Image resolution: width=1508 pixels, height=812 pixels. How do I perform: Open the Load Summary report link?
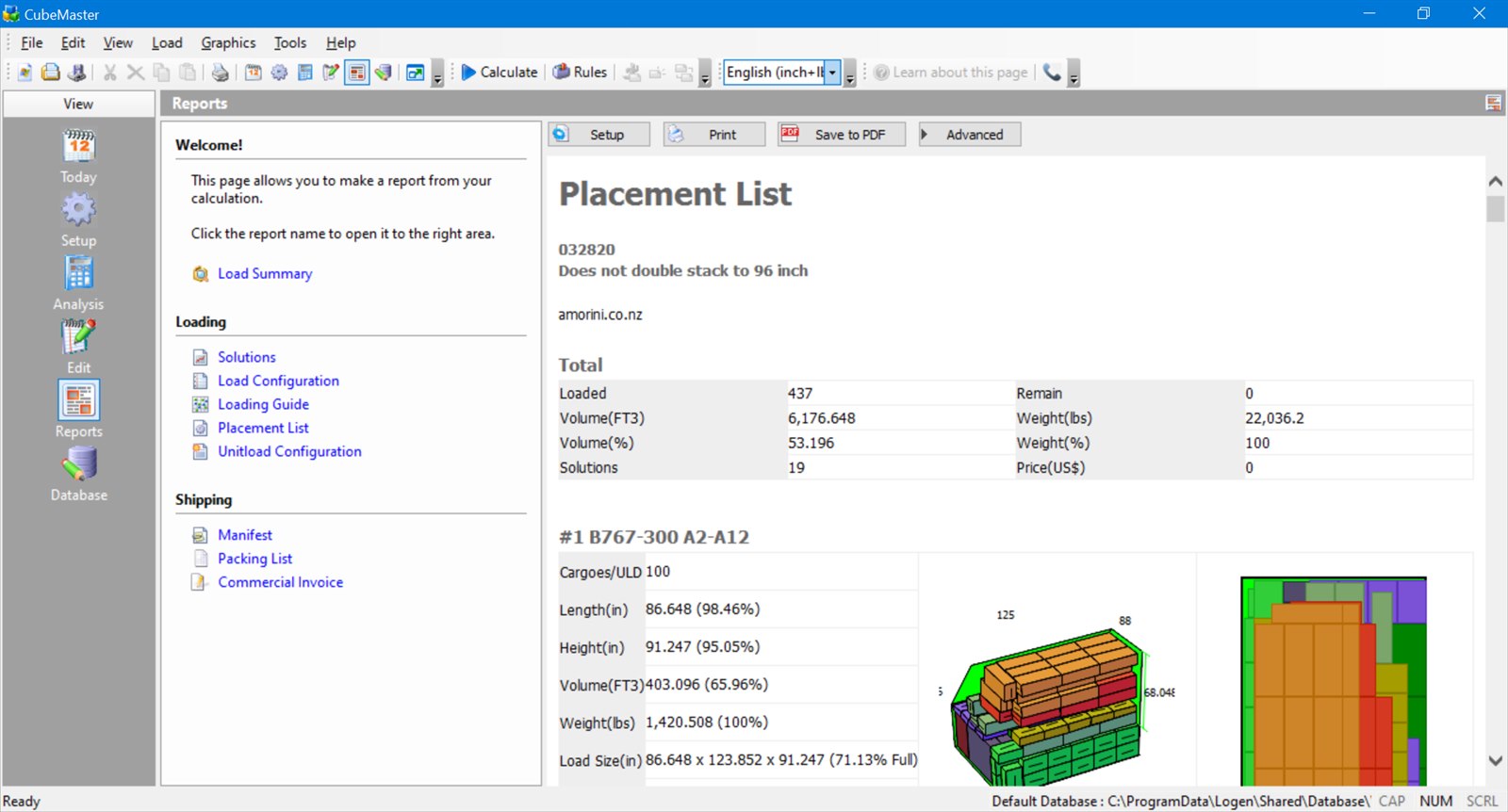(265, 274)
